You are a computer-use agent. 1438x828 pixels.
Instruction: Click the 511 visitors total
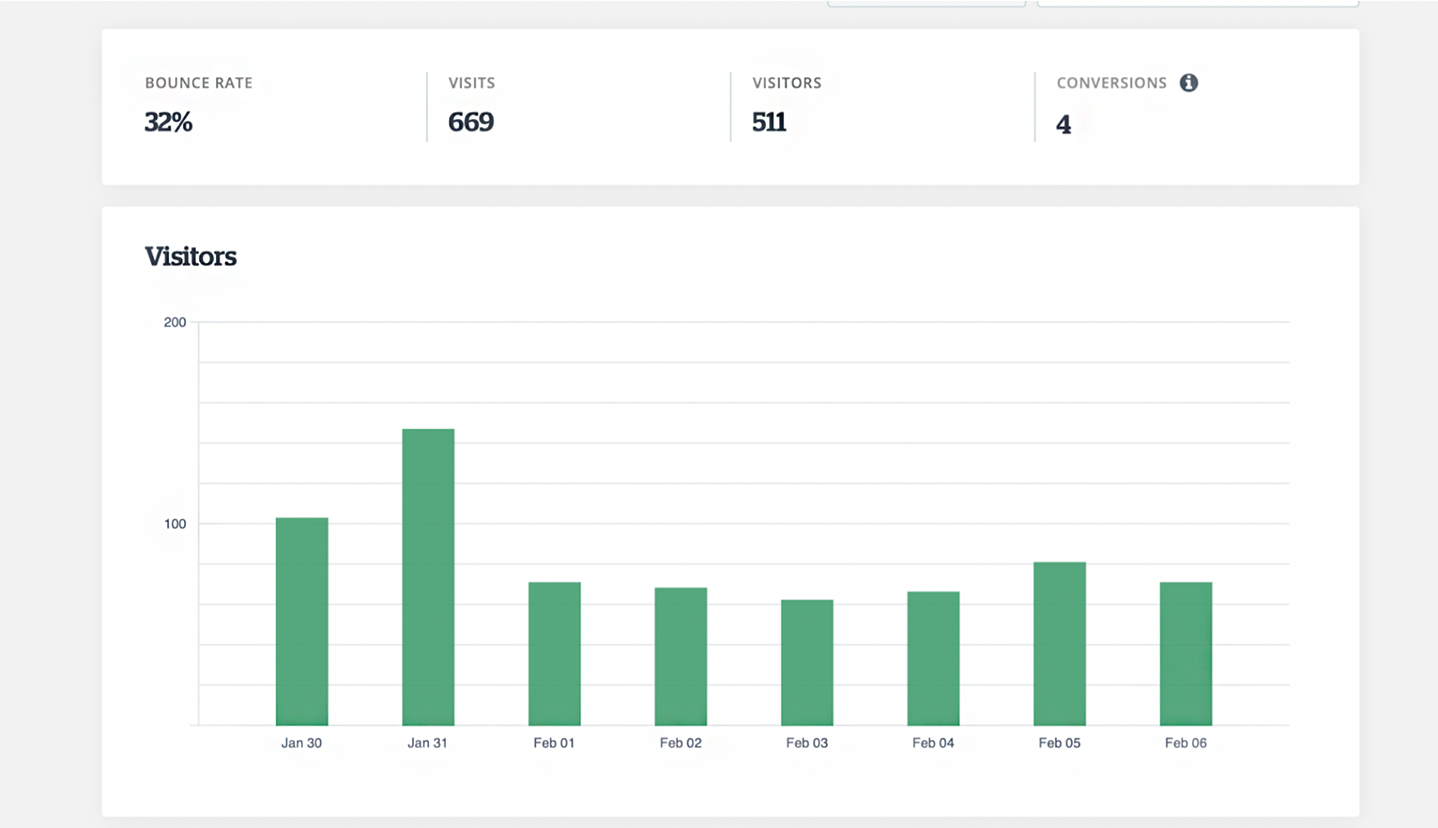click(769, 122)
